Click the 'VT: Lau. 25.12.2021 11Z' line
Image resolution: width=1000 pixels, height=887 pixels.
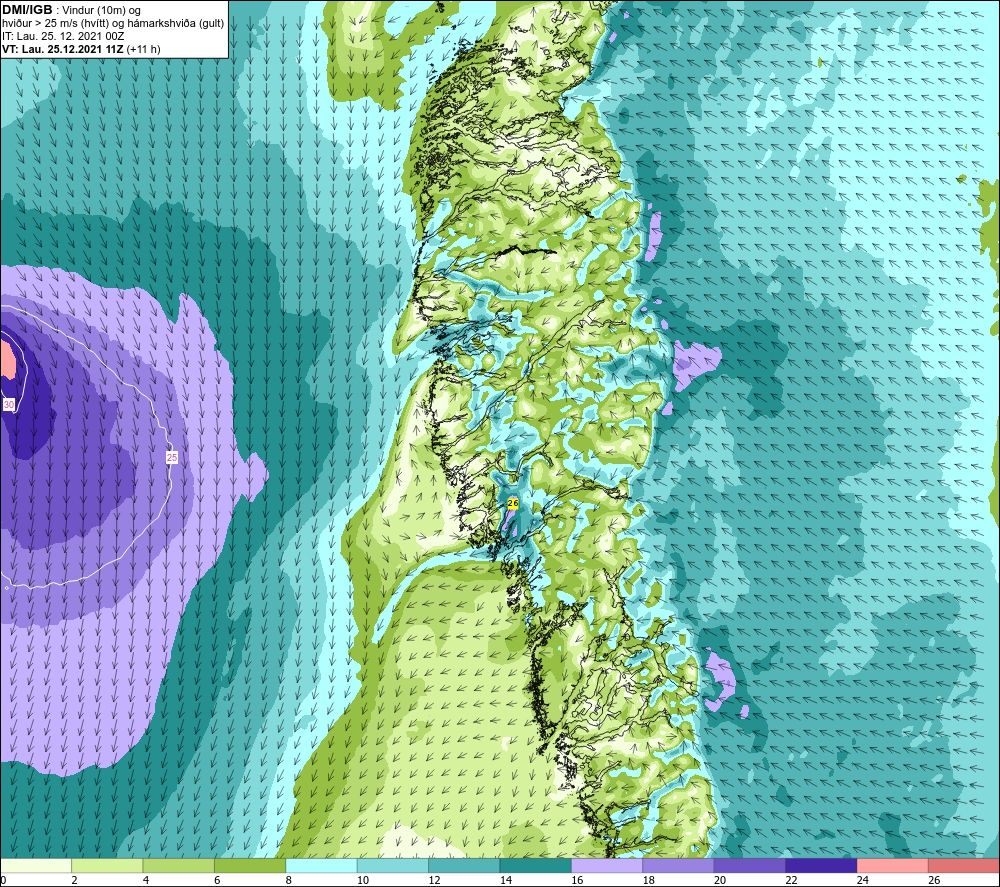point(63,49)
